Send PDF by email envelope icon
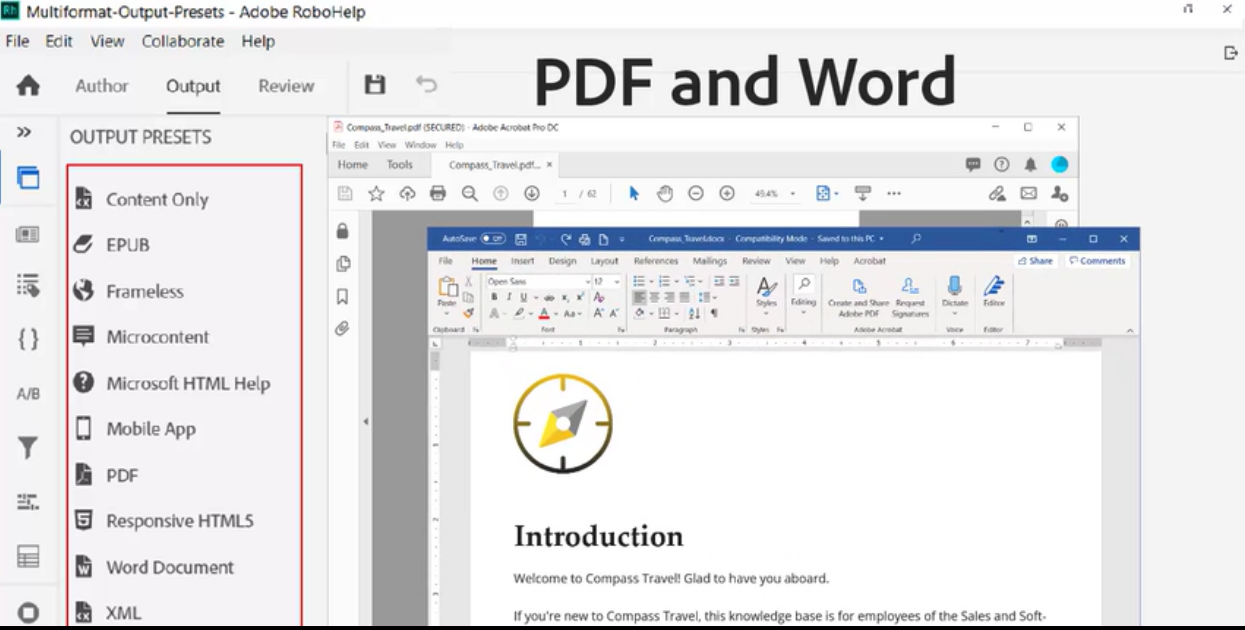This screenshot has height=630, width=1245. pos(1029,193)
